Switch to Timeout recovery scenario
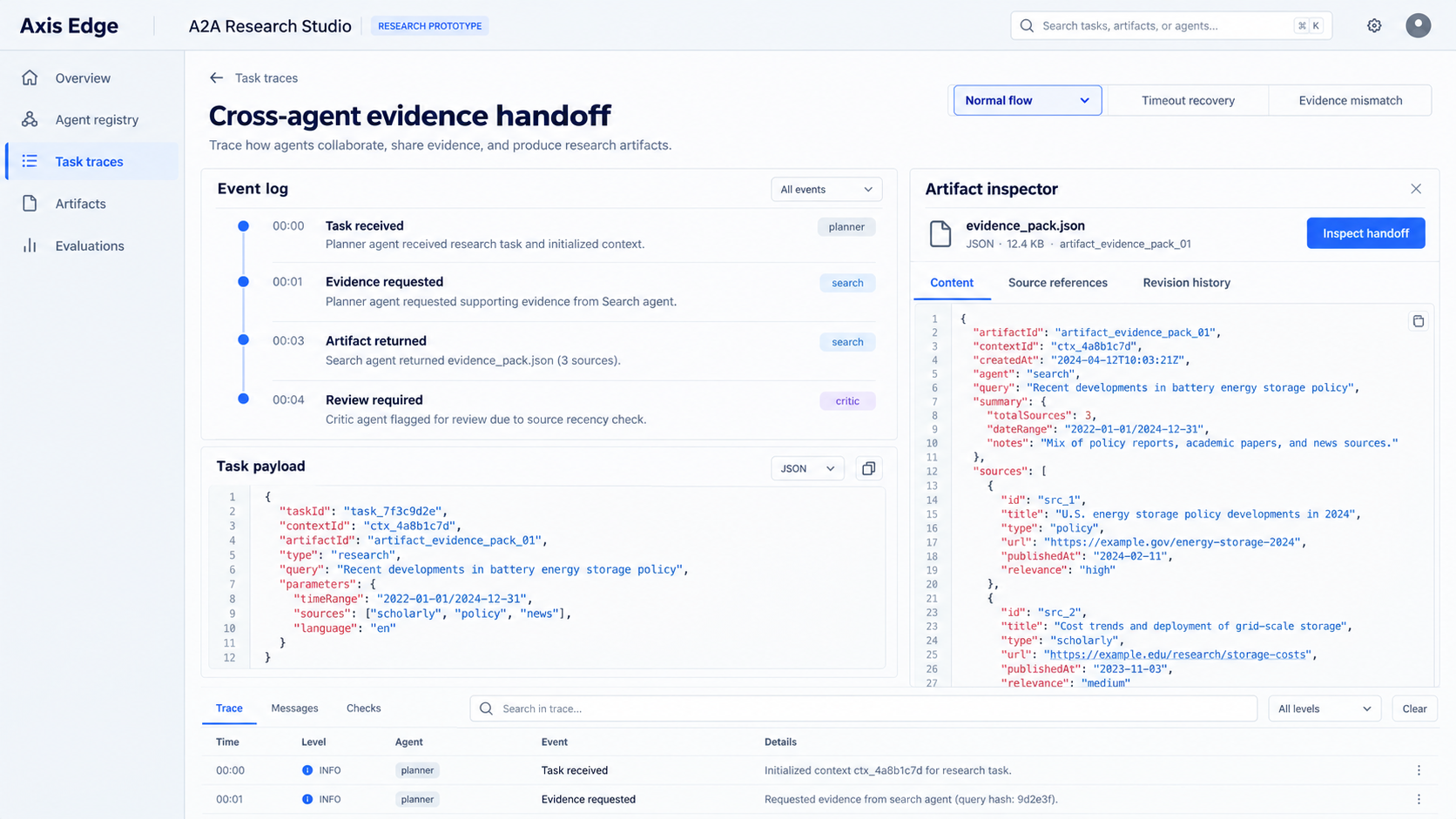Image resolution: width=1456 pixels, height=819 pixels. coord(1188,100)
